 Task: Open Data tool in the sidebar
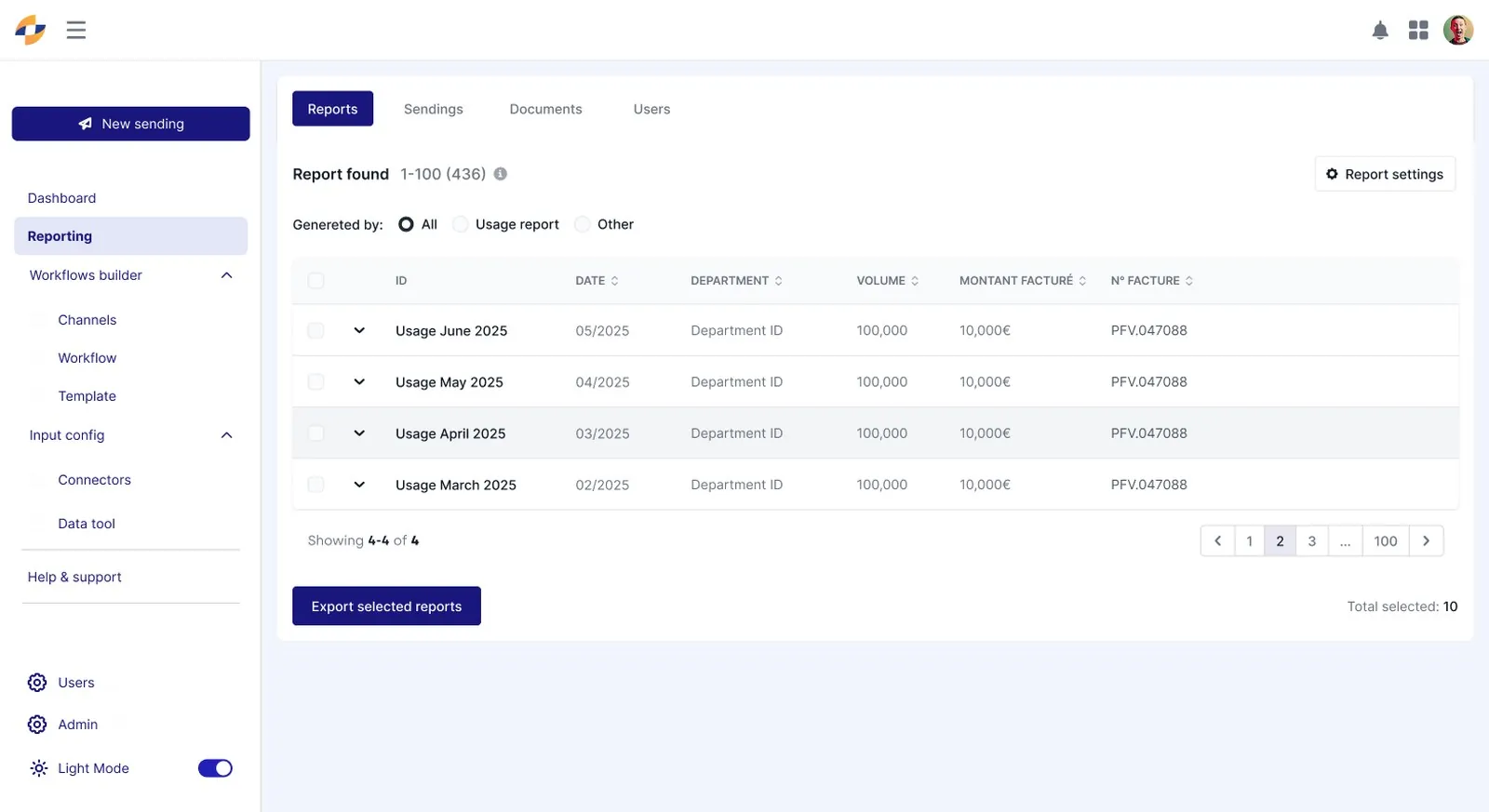coord(87,524)
